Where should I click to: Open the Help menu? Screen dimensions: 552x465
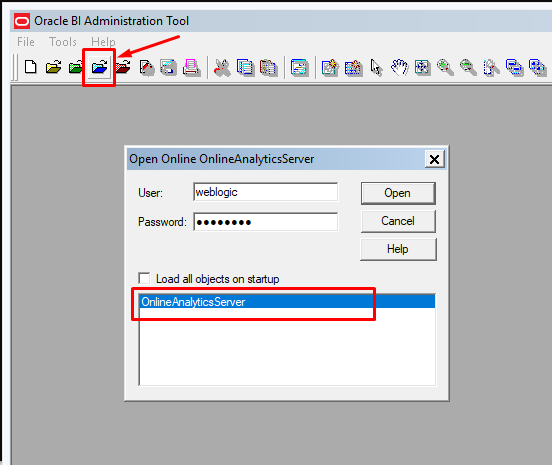pos(103,42)
